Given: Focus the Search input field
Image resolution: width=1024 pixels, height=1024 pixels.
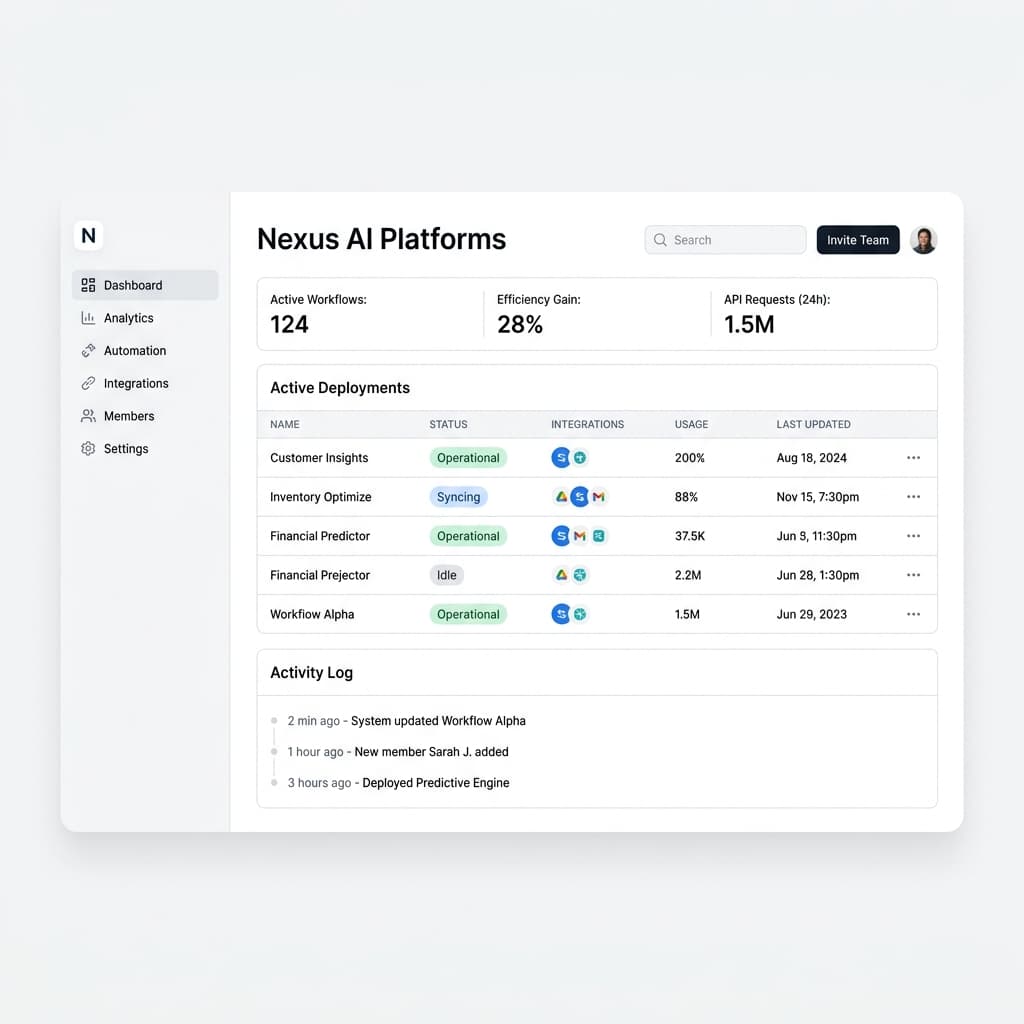Looking at the screenshot, I should tap(725, 240).
